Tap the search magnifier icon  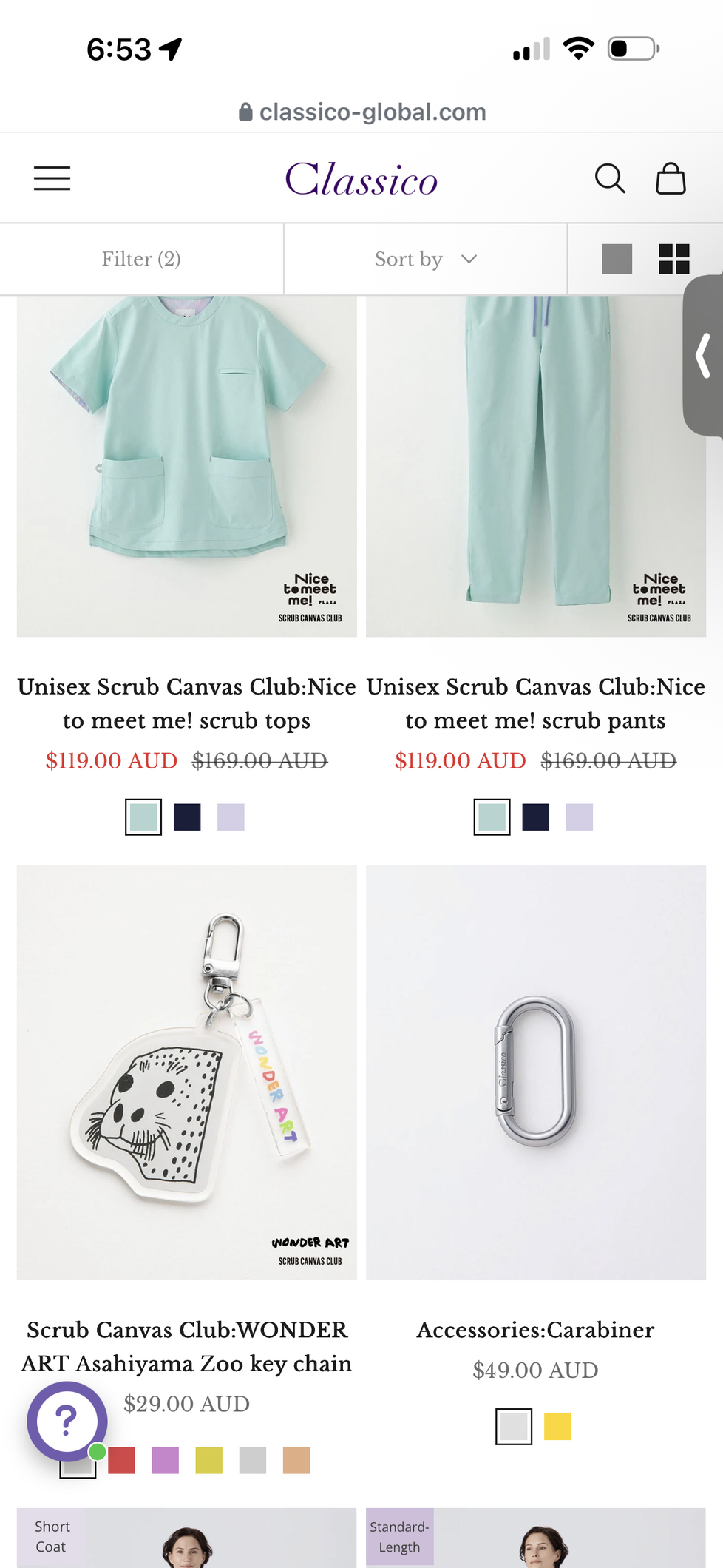tap(610, 178)
